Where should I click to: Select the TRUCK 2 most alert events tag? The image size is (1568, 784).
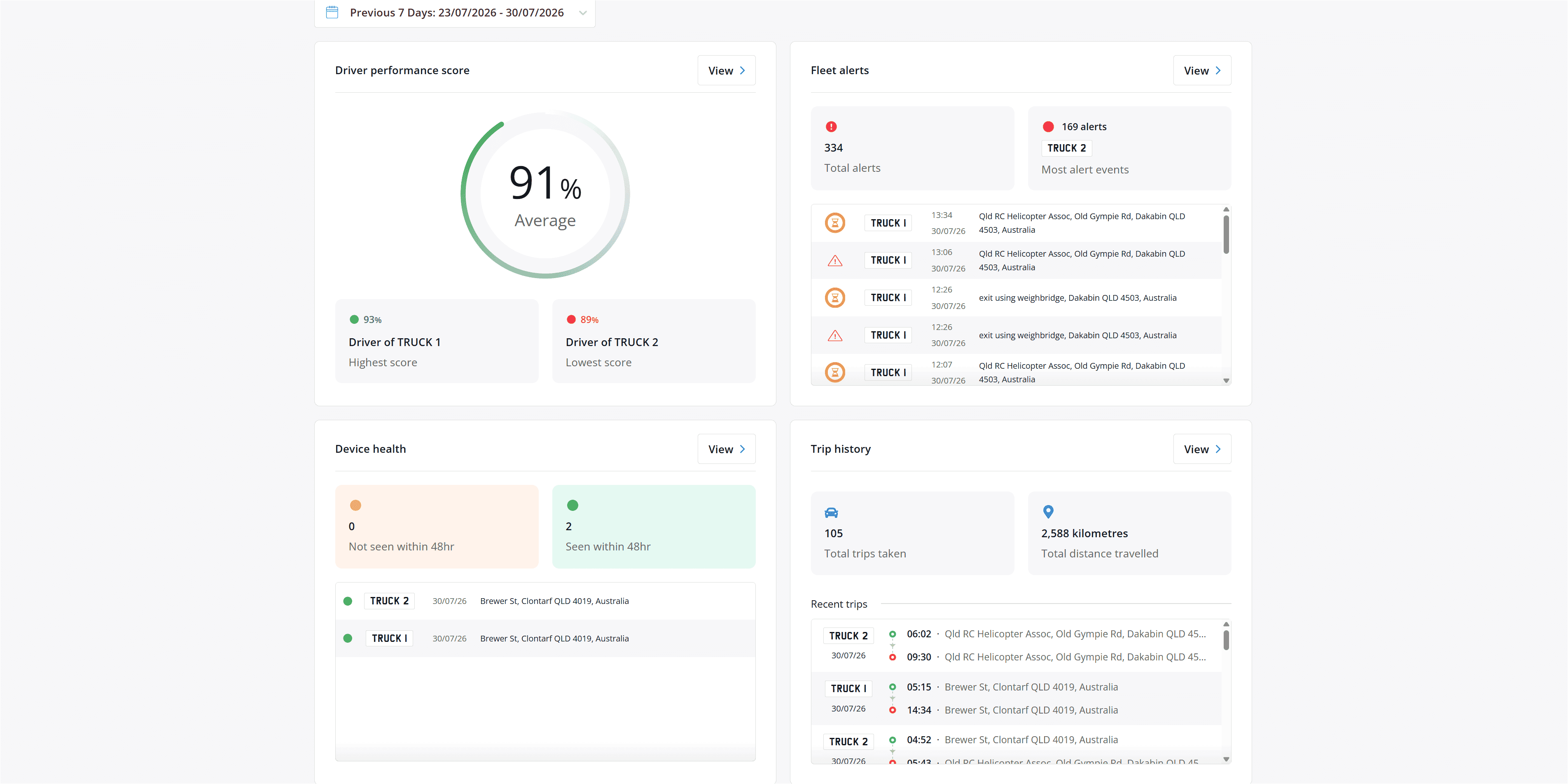(x=1066, y=148)
